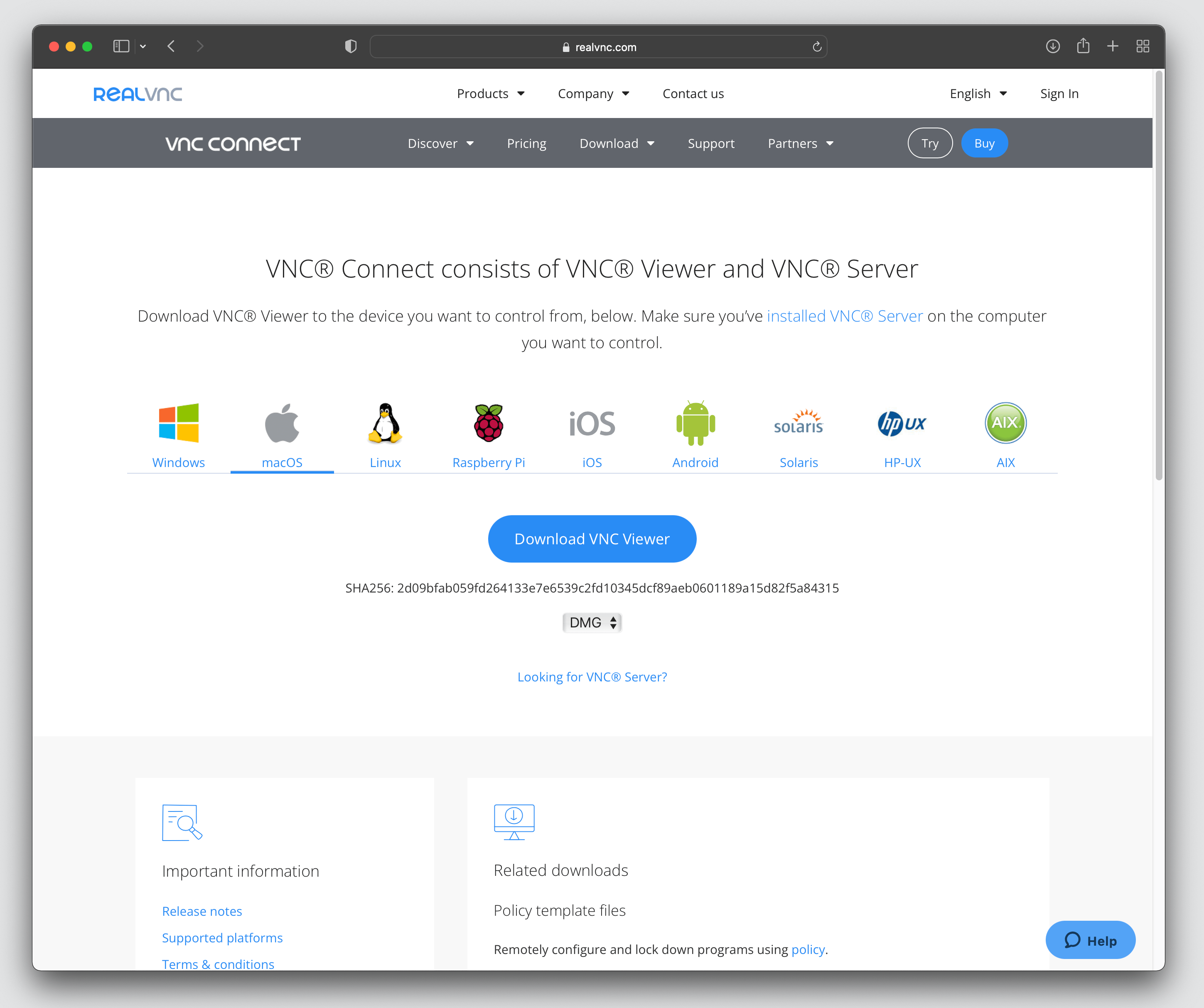
Task: Click the realvnc.com address bar
Action: 599,47
